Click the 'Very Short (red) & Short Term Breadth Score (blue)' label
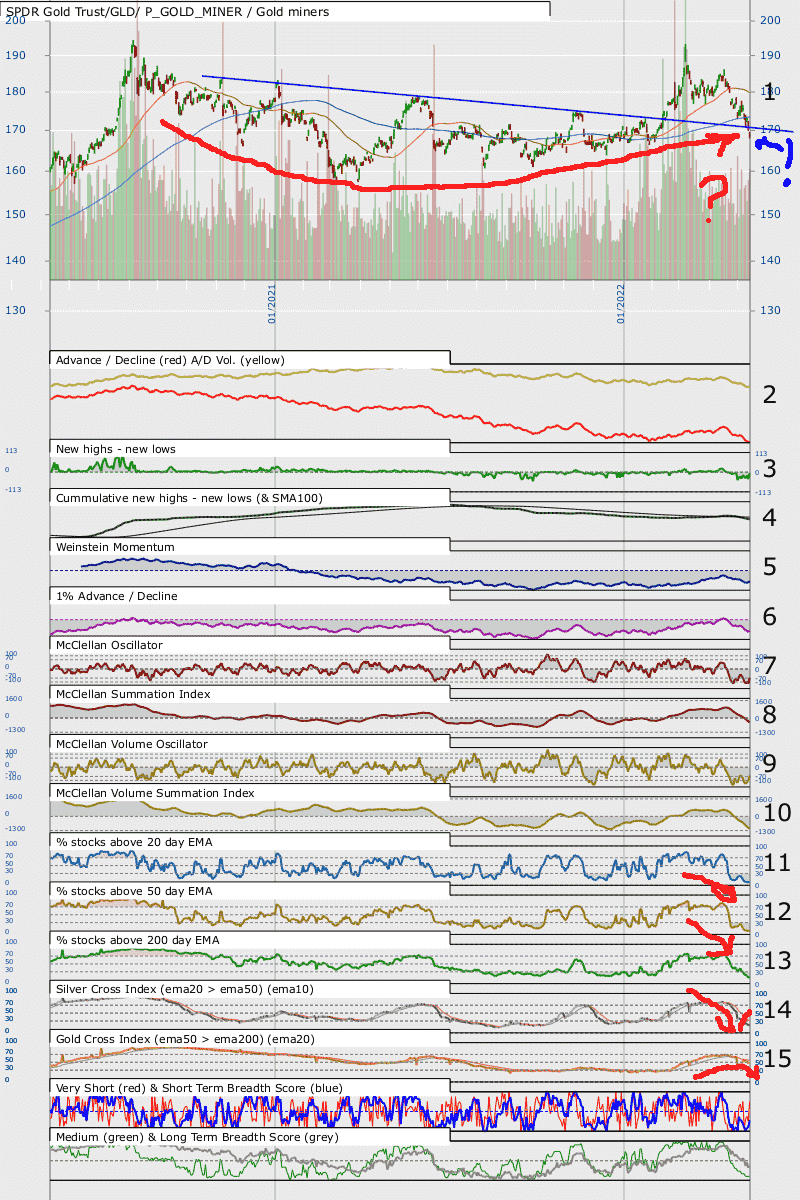The width and height of the screenshot is (800, 1200). (199, 1086)
